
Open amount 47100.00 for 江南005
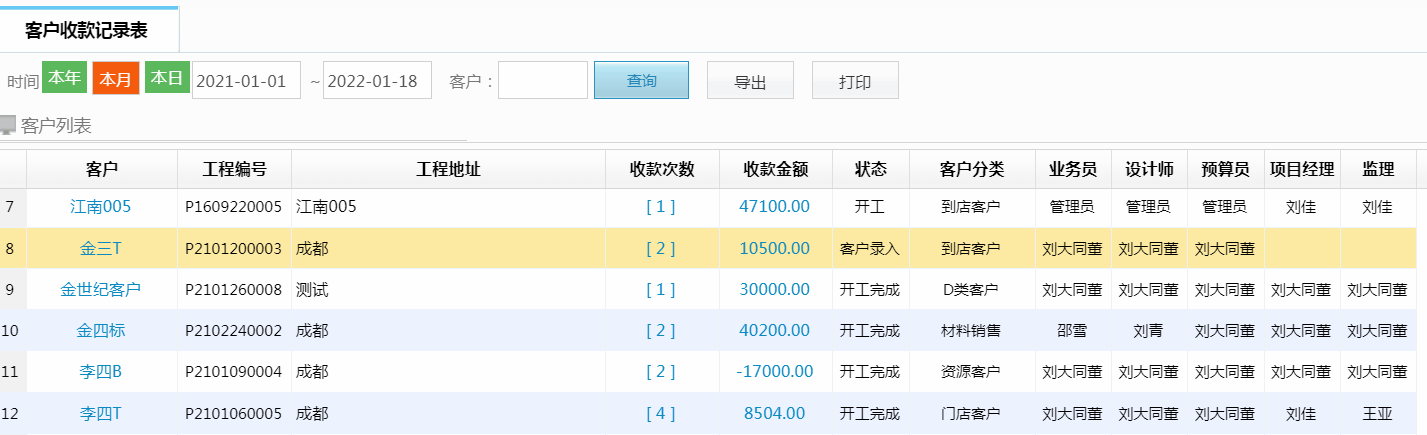pyautogui.click(x=774, y=207)
